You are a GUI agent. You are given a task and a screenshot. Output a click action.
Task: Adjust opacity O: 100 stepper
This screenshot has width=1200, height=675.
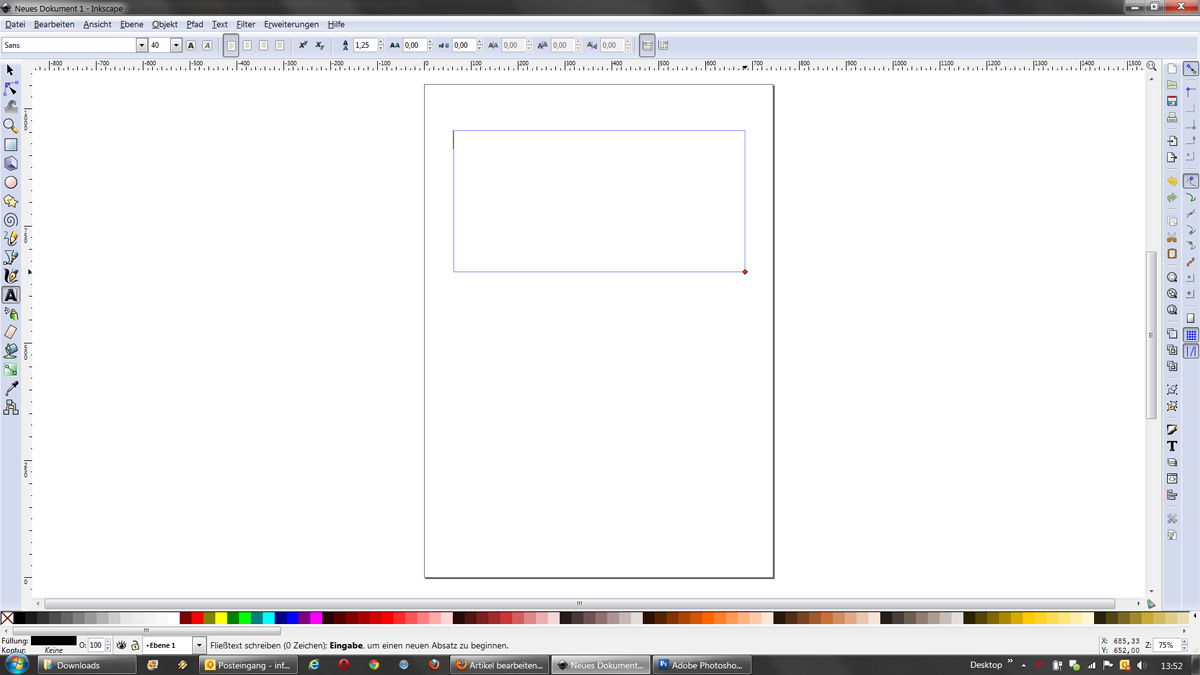[x=109, y=645]
